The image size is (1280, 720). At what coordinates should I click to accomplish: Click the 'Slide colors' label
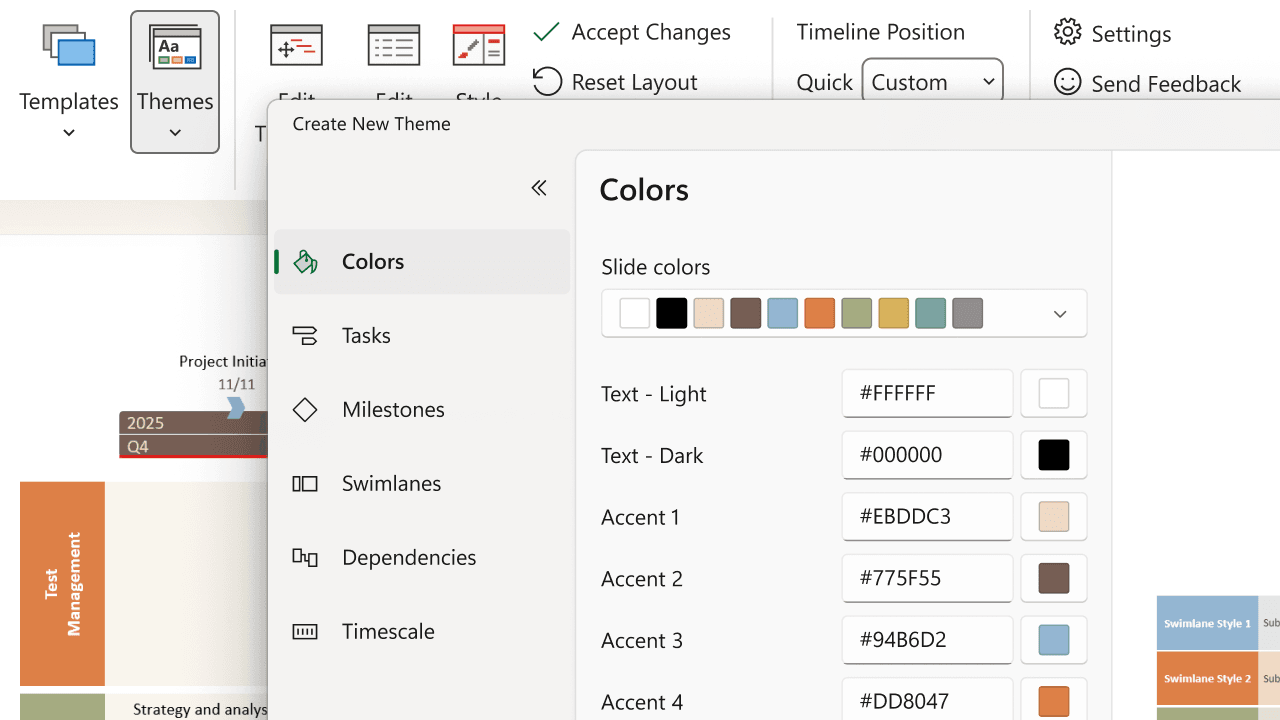tap(656, 267)
